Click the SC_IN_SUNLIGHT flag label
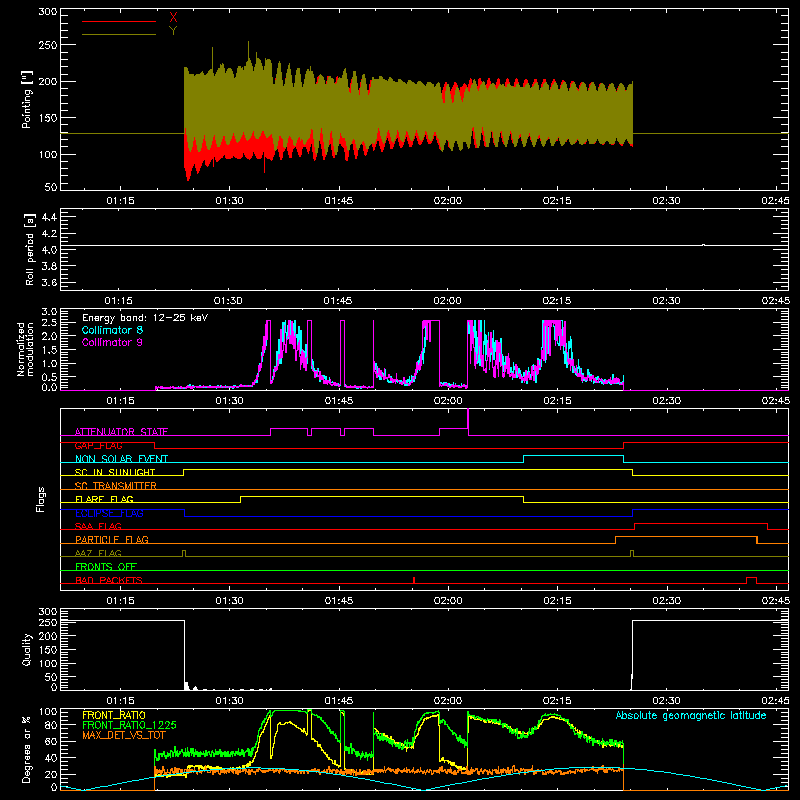The image size is (800, 800). (x=115, y=472)
